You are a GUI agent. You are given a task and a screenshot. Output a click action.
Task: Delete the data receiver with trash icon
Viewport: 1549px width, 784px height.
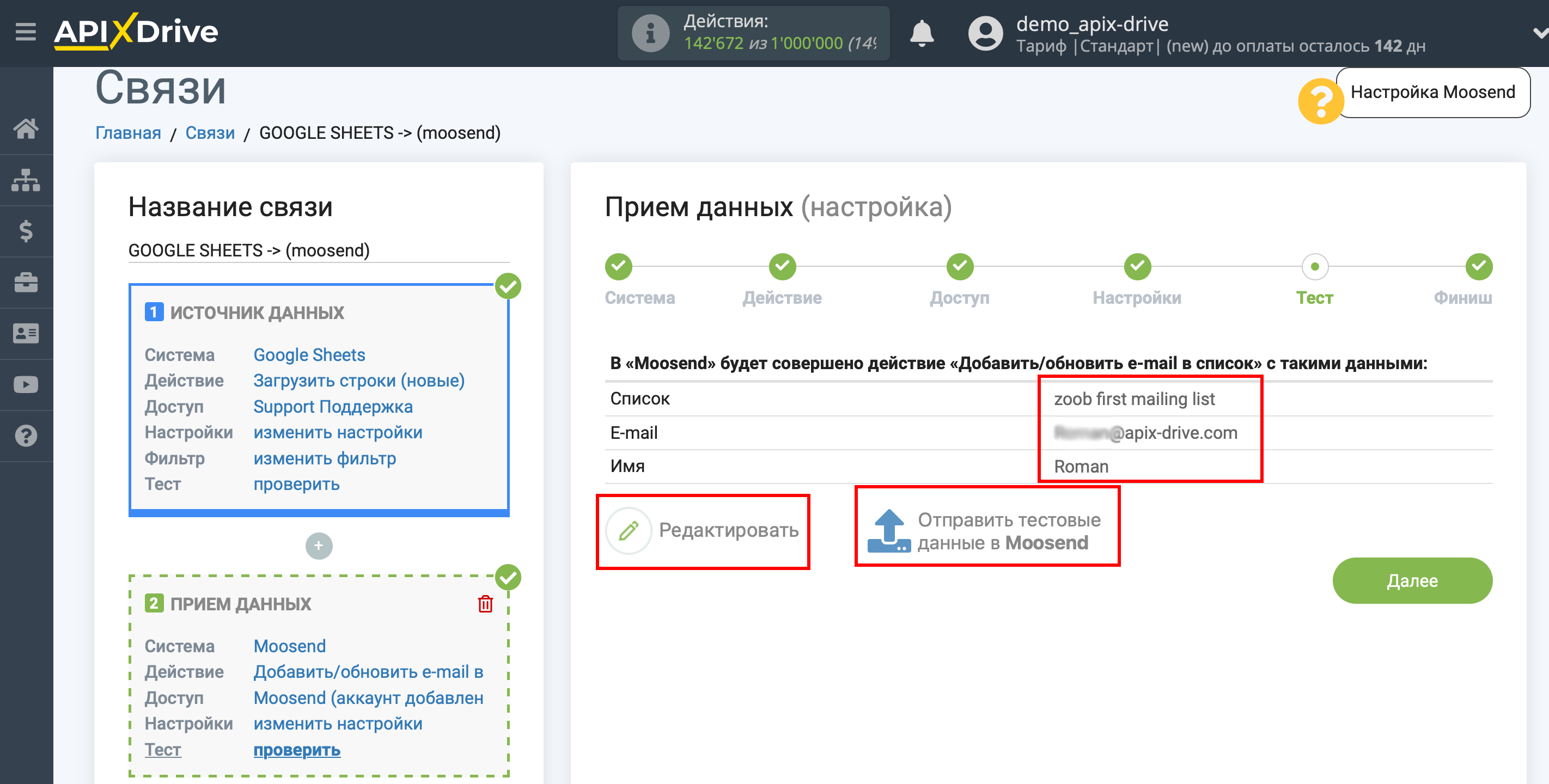click(x=485, y=604)
